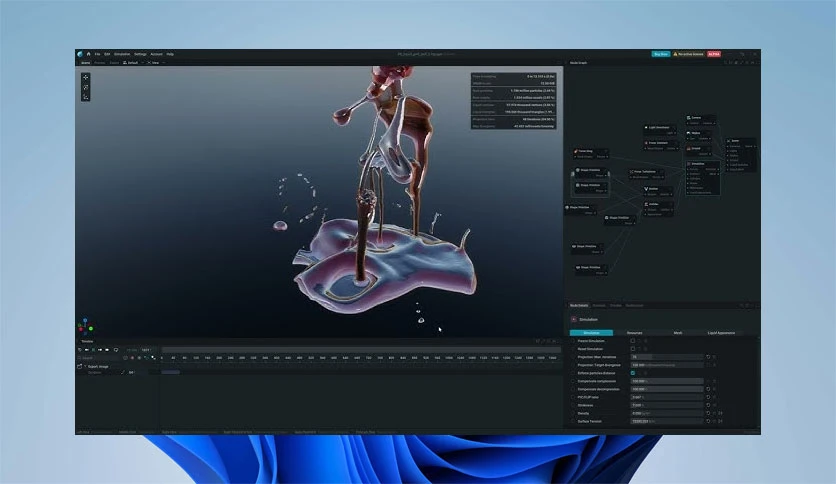Click the red ALPHA badge
Image resolution: width=836 pixels, height=484 pixels.
(714, 54)
